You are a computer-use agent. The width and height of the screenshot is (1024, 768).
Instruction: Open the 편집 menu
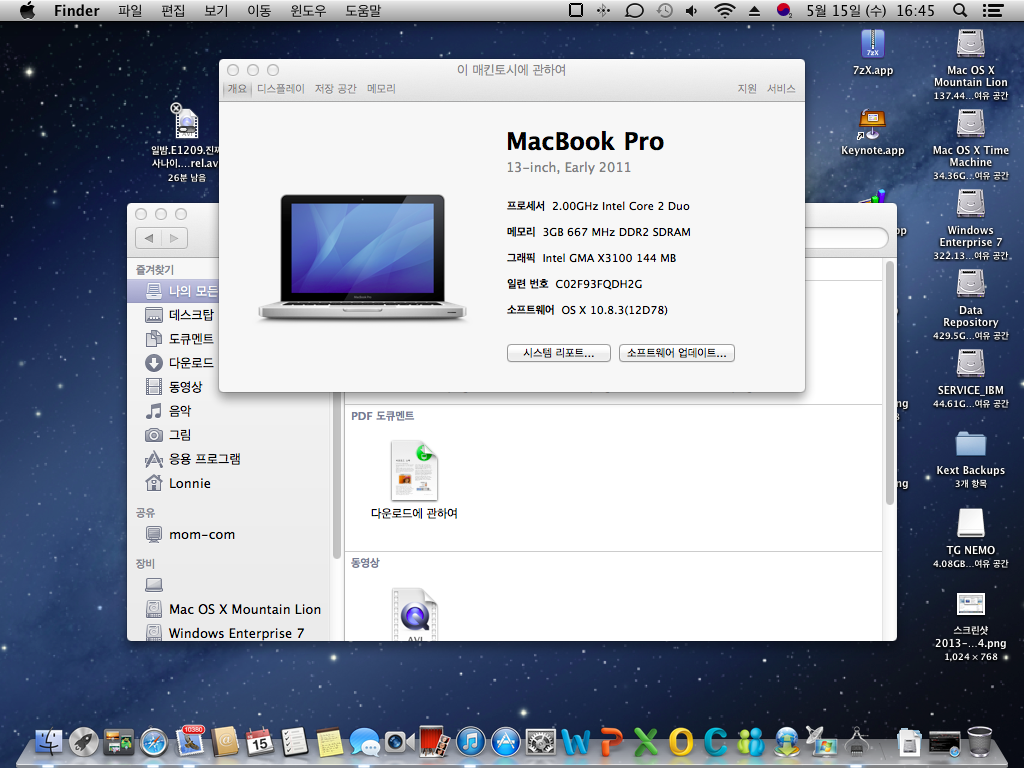(x=173, y=10)
